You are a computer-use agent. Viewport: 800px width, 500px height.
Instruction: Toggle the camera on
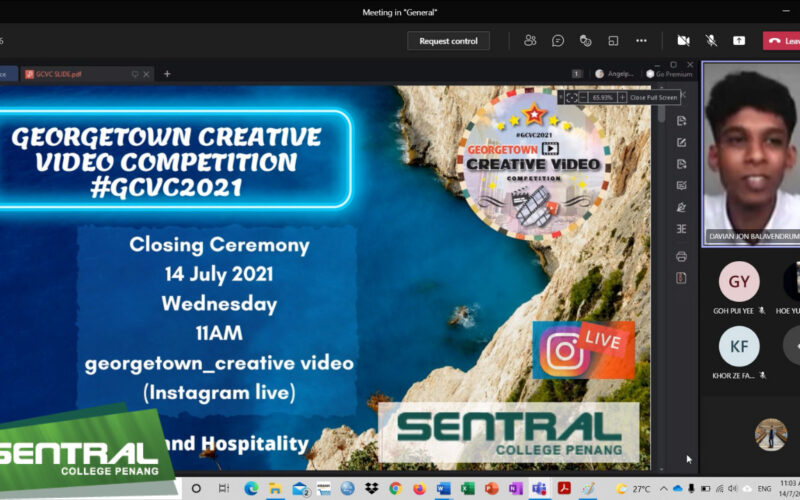[x=683, y=40]
